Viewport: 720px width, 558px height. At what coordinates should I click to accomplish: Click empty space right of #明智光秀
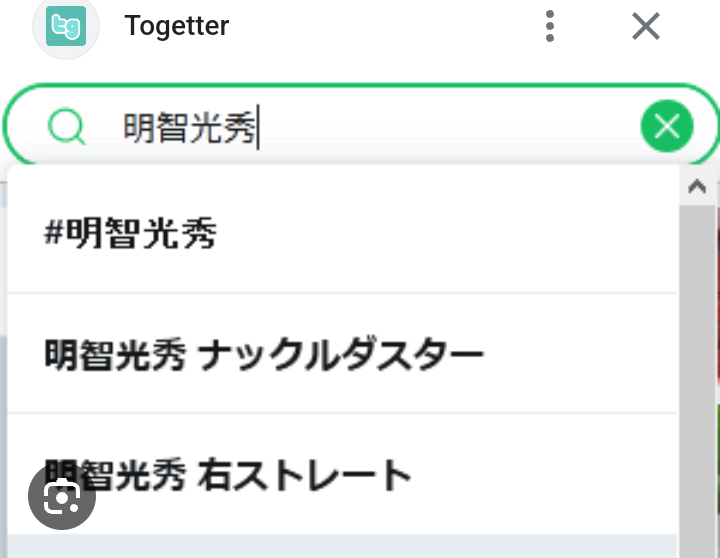coord(450,234)
